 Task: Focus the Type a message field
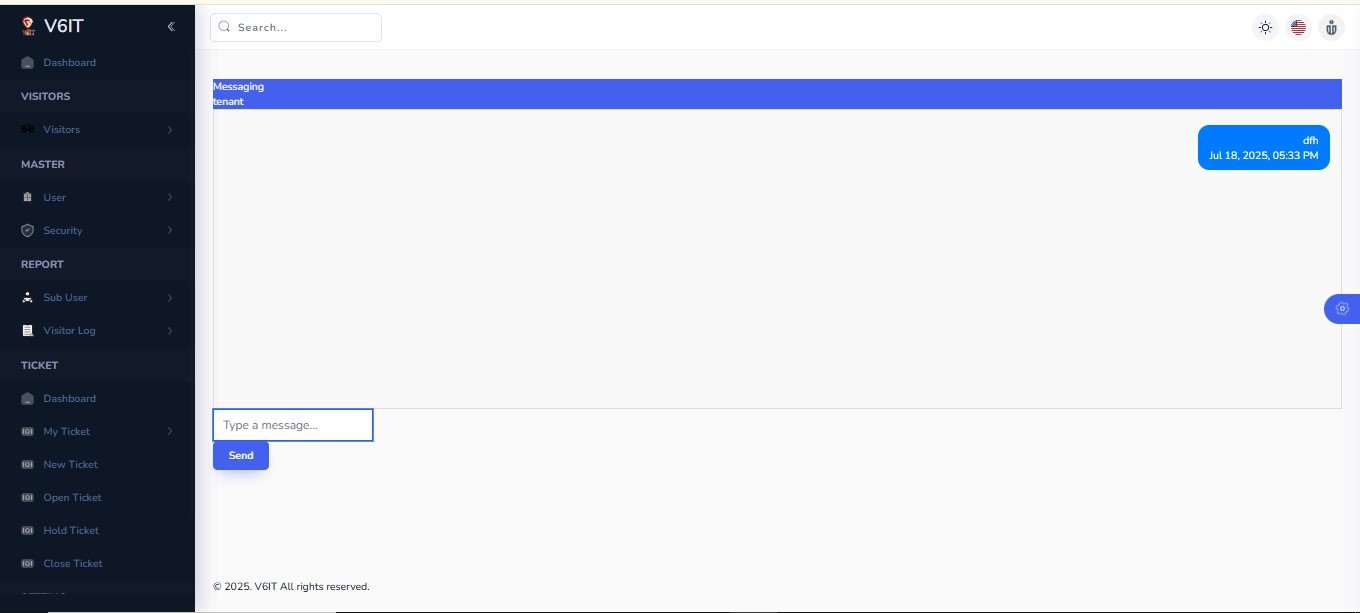coord(293,425)
